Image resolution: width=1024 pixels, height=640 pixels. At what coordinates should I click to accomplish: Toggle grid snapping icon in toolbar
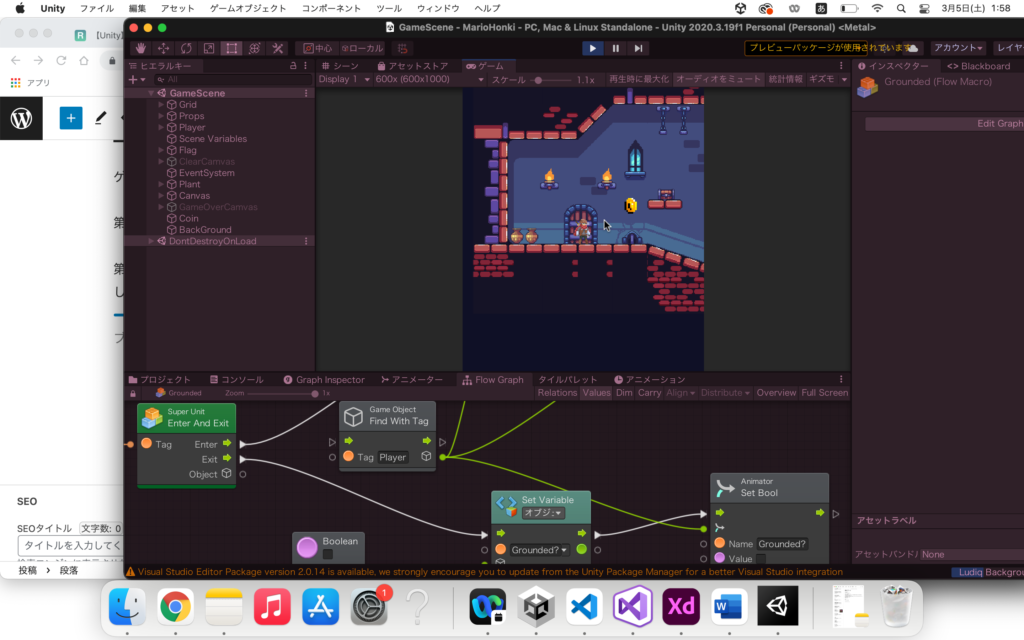[403, 48]
